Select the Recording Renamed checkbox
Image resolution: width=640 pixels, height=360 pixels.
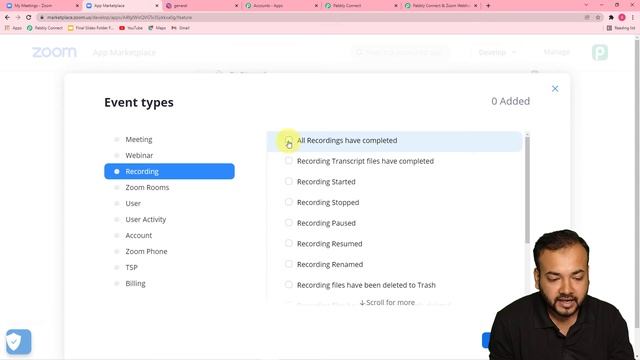(289, 264)
